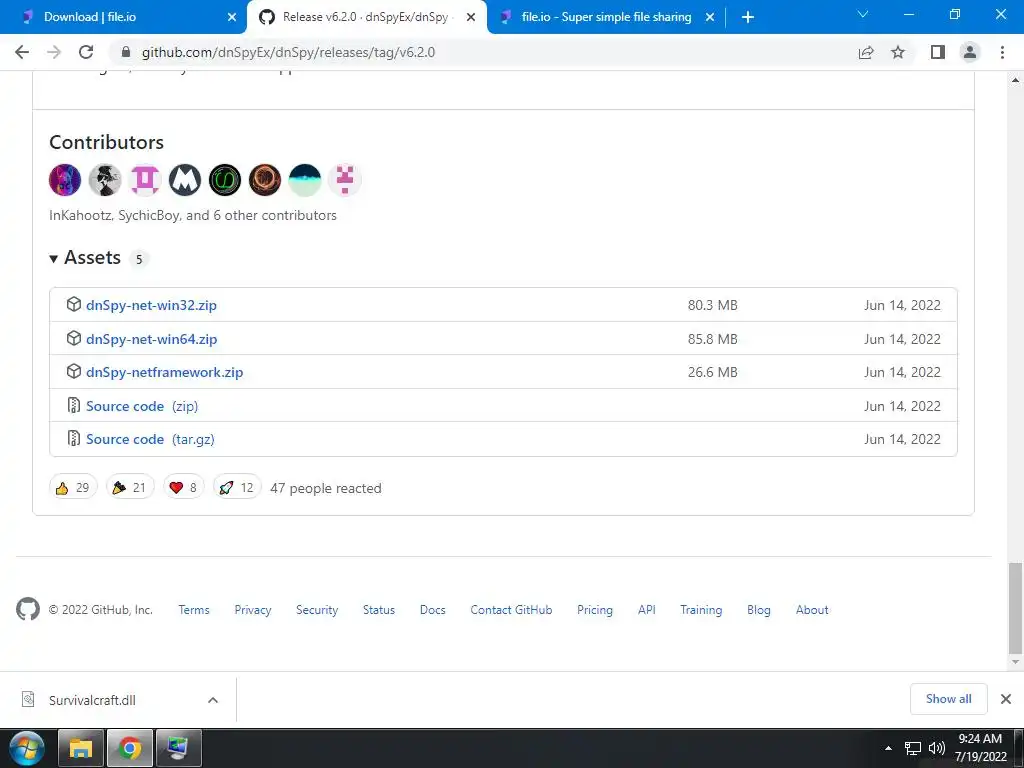The height and width of the screenshot is (768, 1024).
Task: Download dnSpy-net-win64.zip
Action: pos(151,339)
